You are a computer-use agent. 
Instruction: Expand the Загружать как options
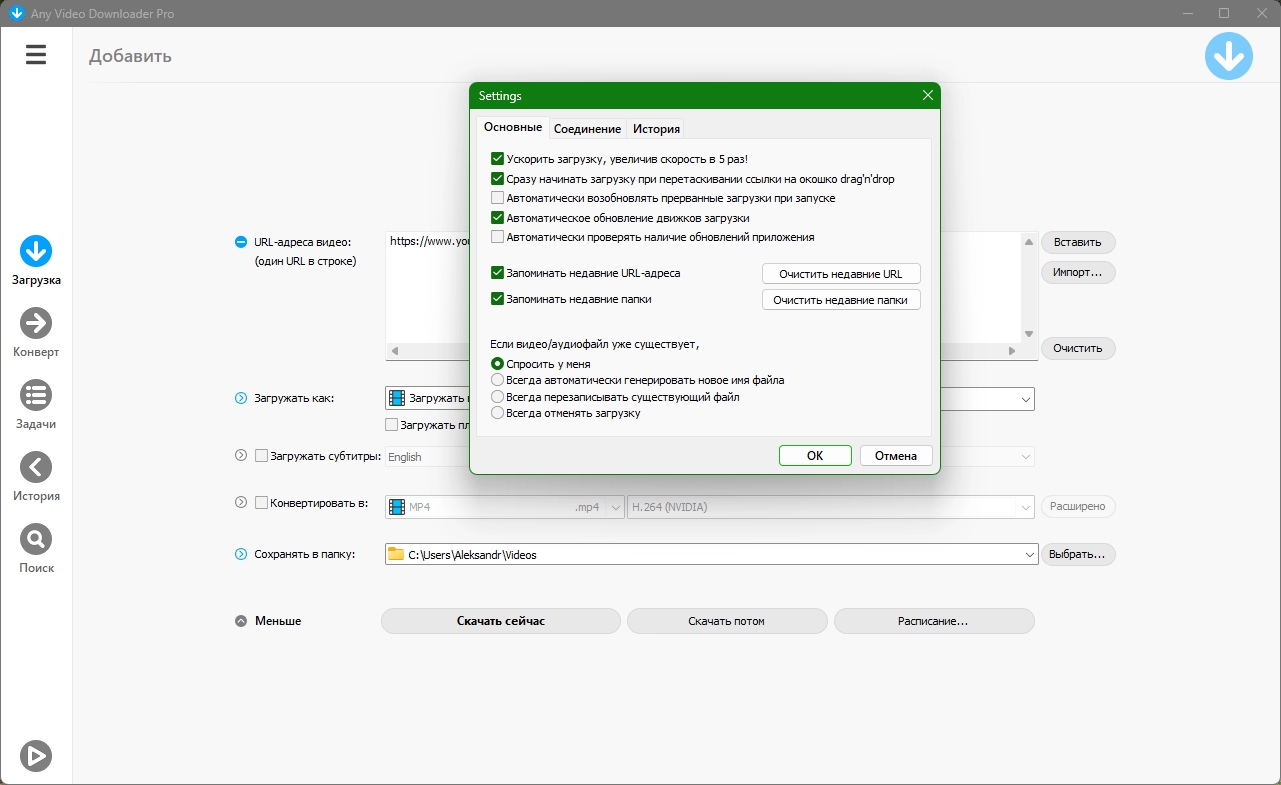click(240, 398)
